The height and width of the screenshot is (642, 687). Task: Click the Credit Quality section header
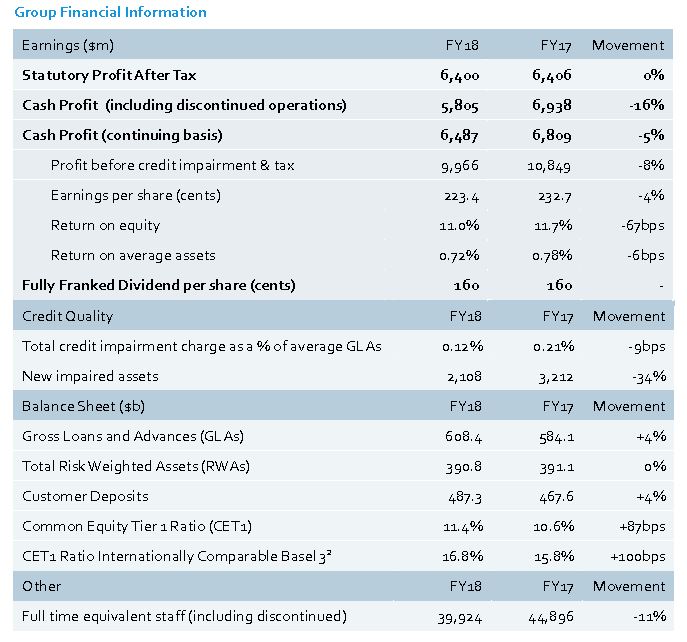67,316
